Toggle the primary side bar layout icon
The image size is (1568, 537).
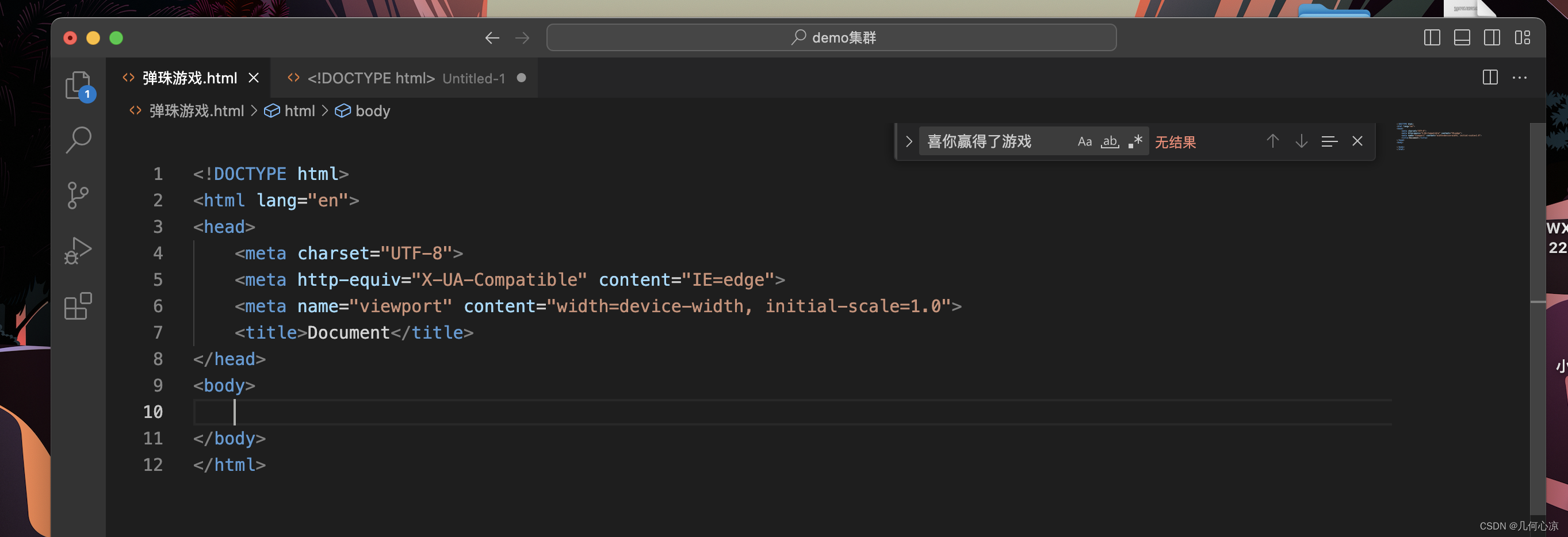click(1432, 38)
